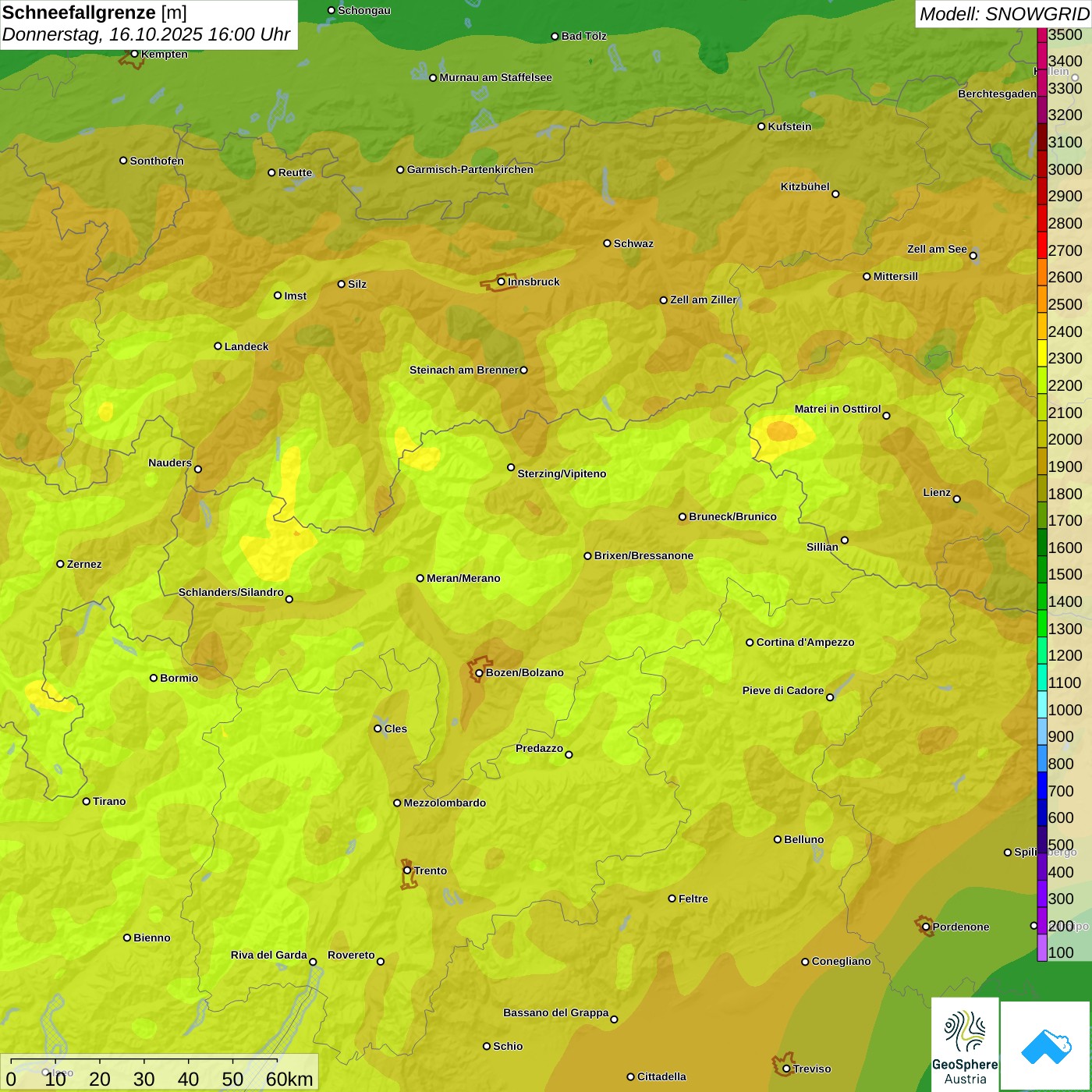This screenshot has width=1092, height=1092.
Task: Select the 3500 m legend color
Action: [x=1042, y=34]
